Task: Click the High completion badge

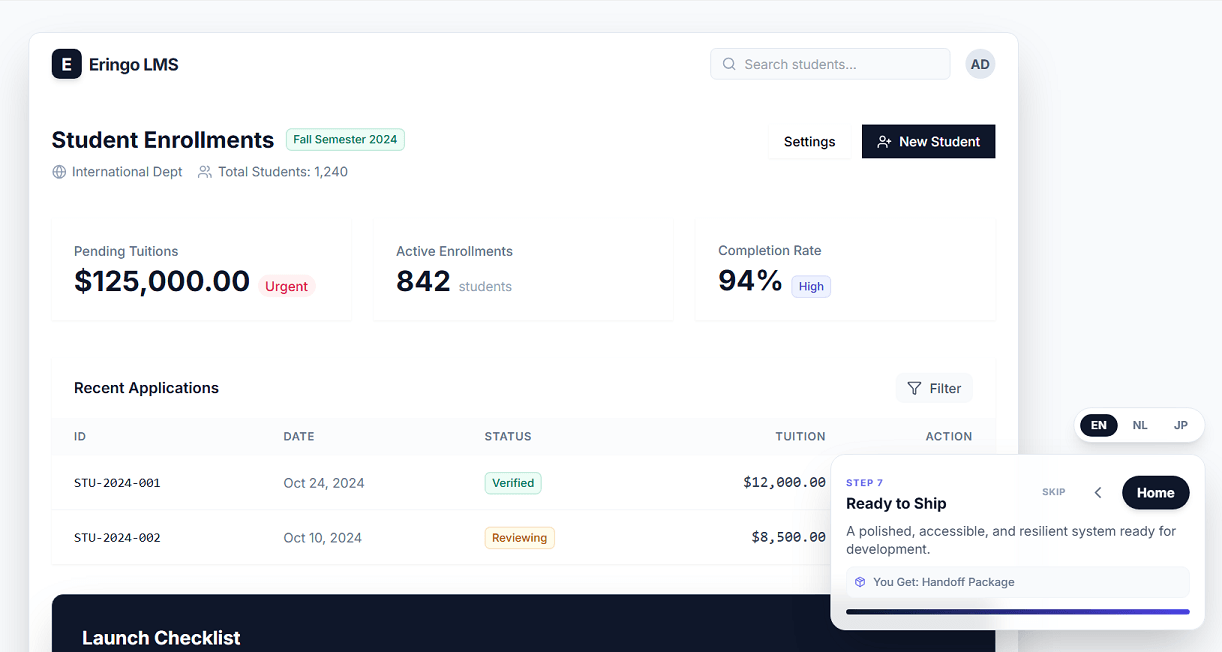Action: (x=811, y=287)
